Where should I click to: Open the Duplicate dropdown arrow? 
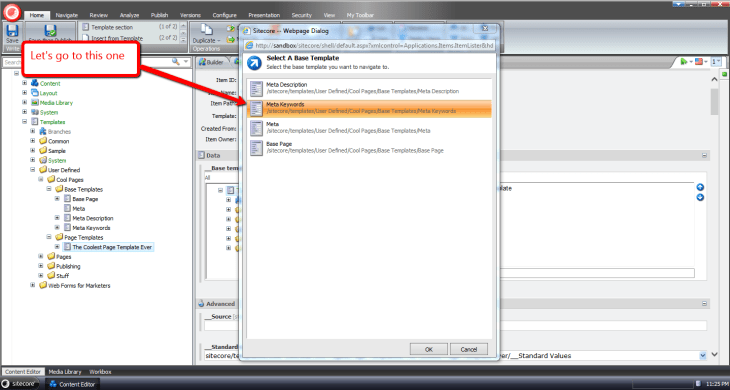(x=218, y=40)
